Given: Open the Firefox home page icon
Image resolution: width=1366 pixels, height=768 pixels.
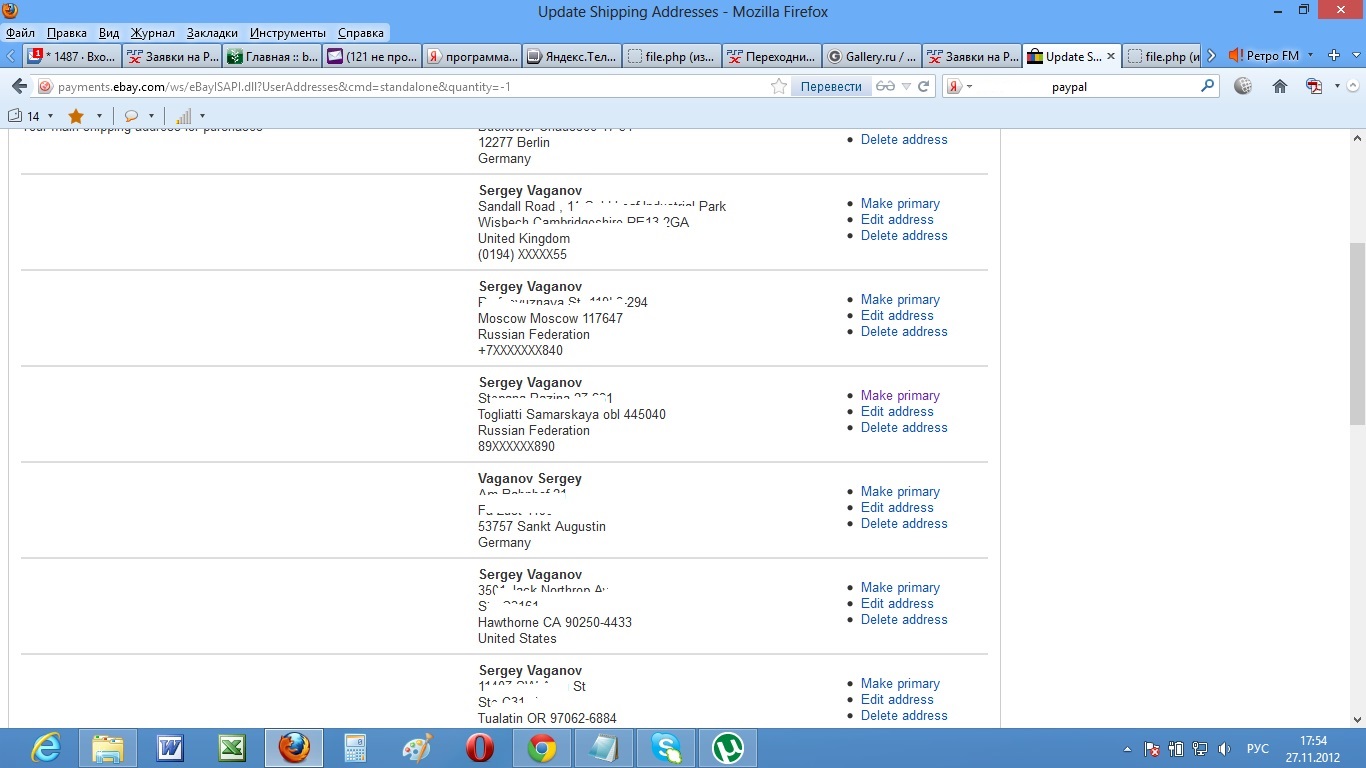Looking at the screenshot, I should pyautogui.click(x=1279, y=87).
